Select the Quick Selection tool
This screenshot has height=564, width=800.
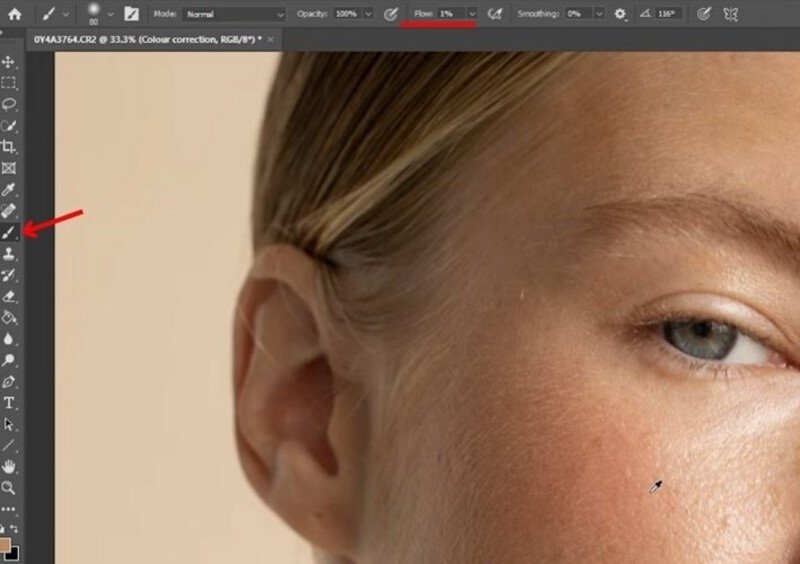[8, 126]
